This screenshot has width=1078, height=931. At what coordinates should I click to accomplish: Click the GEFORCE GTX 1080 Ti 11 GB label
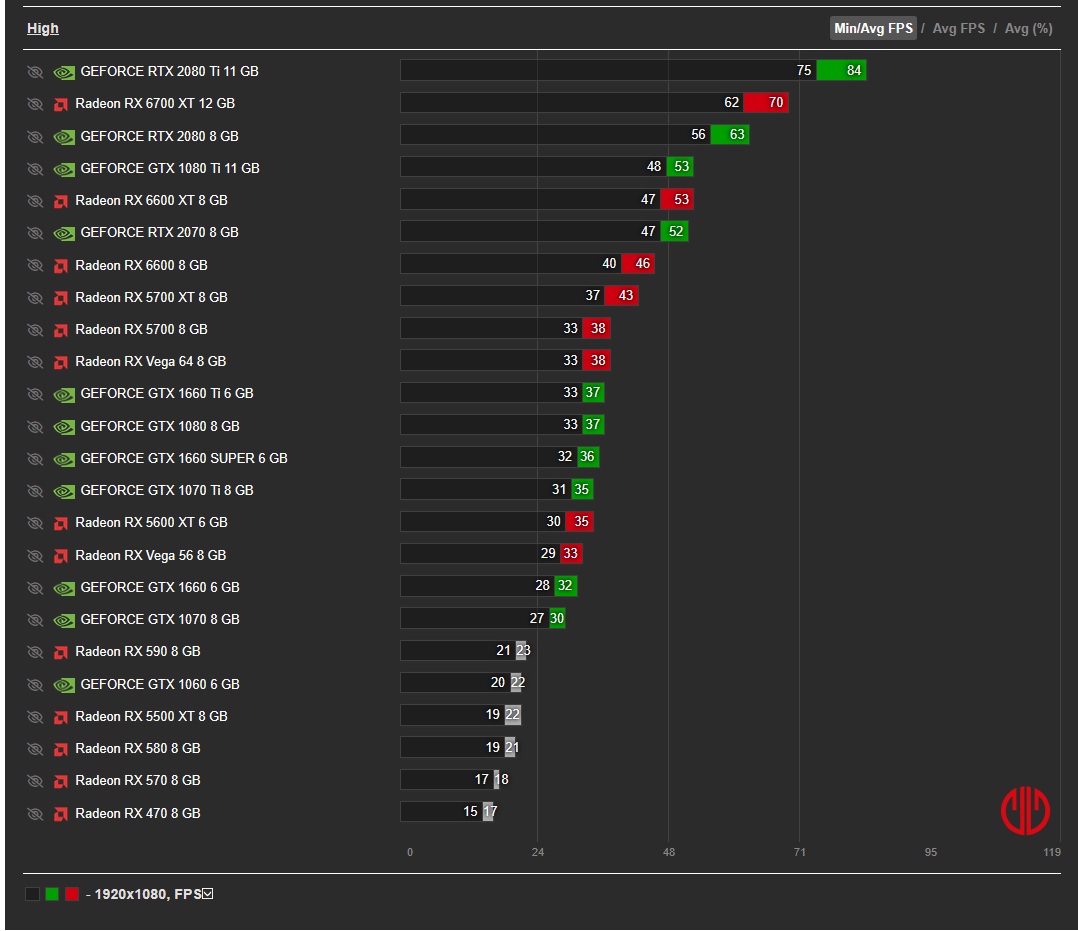coord(170,168)
